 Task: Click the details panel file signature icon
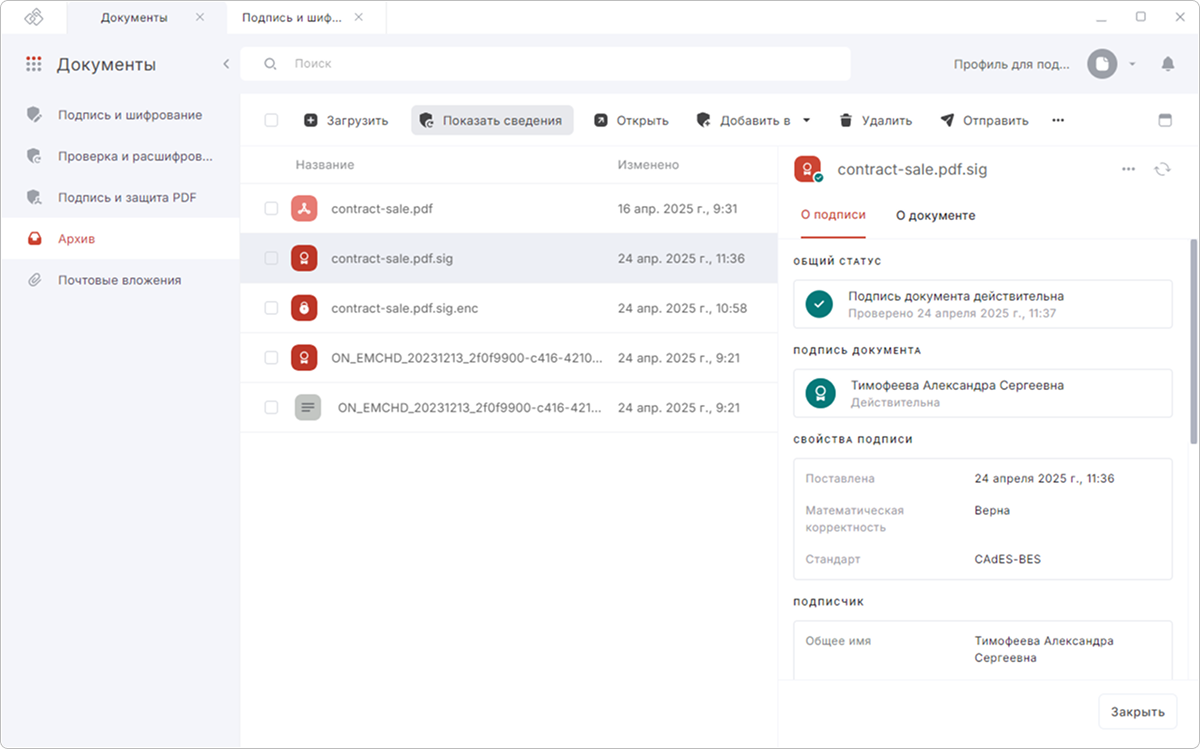[808, 169]
